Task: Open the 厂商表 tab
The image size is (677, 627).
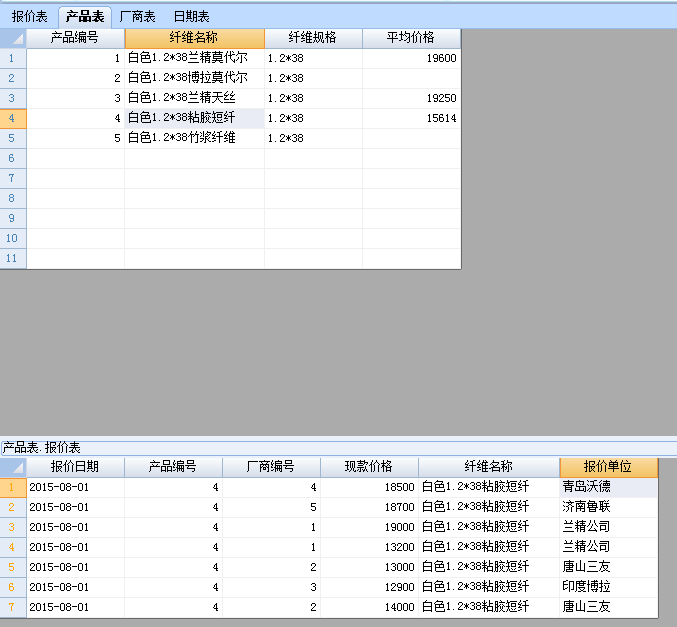Action: 137,16
